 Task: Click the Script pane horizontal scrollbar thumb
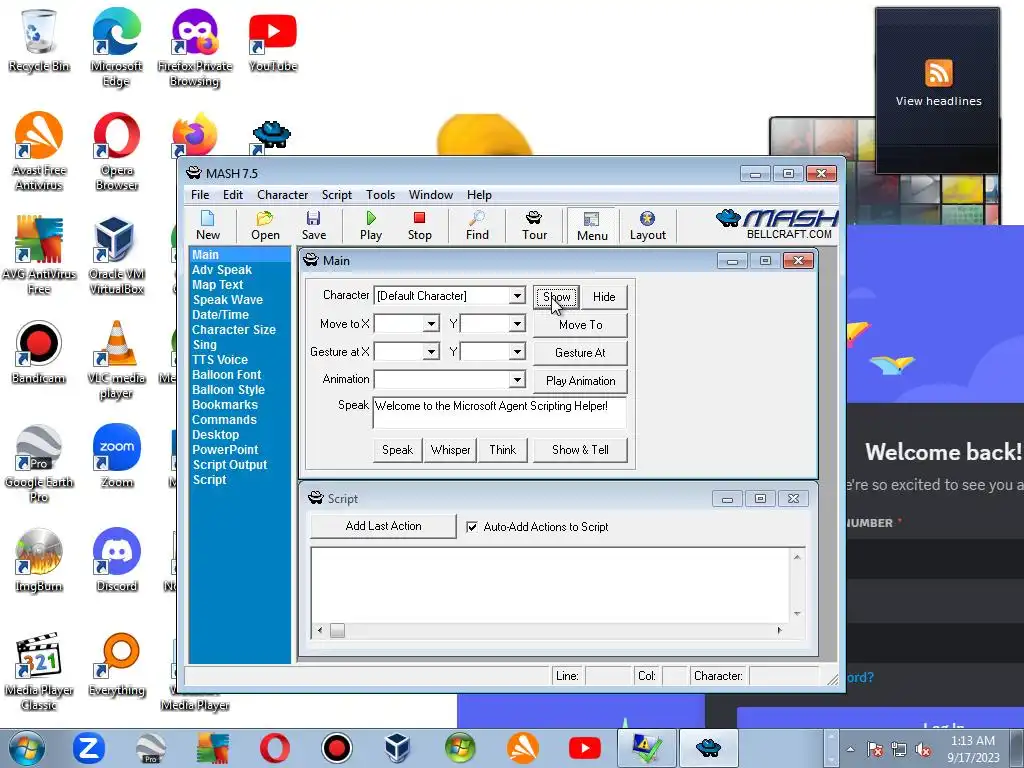point(337,630)
